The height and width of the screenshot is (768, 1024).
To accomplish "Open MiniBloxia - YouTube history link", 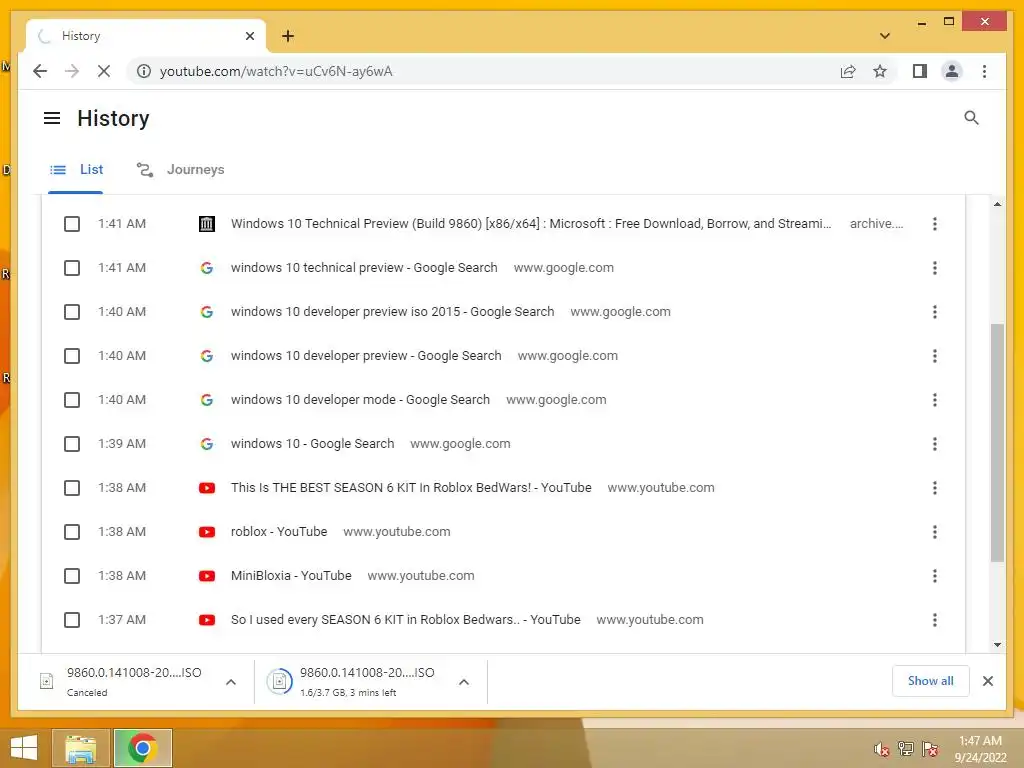I will click(291, 576).
